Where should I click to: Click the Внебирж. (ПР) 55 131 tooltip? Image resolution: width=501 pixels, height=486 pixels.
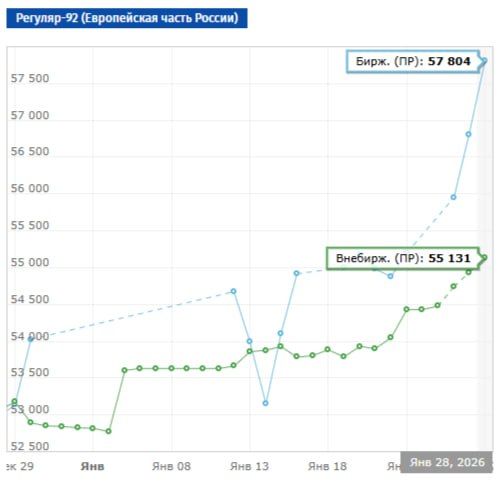coord(403,258)
